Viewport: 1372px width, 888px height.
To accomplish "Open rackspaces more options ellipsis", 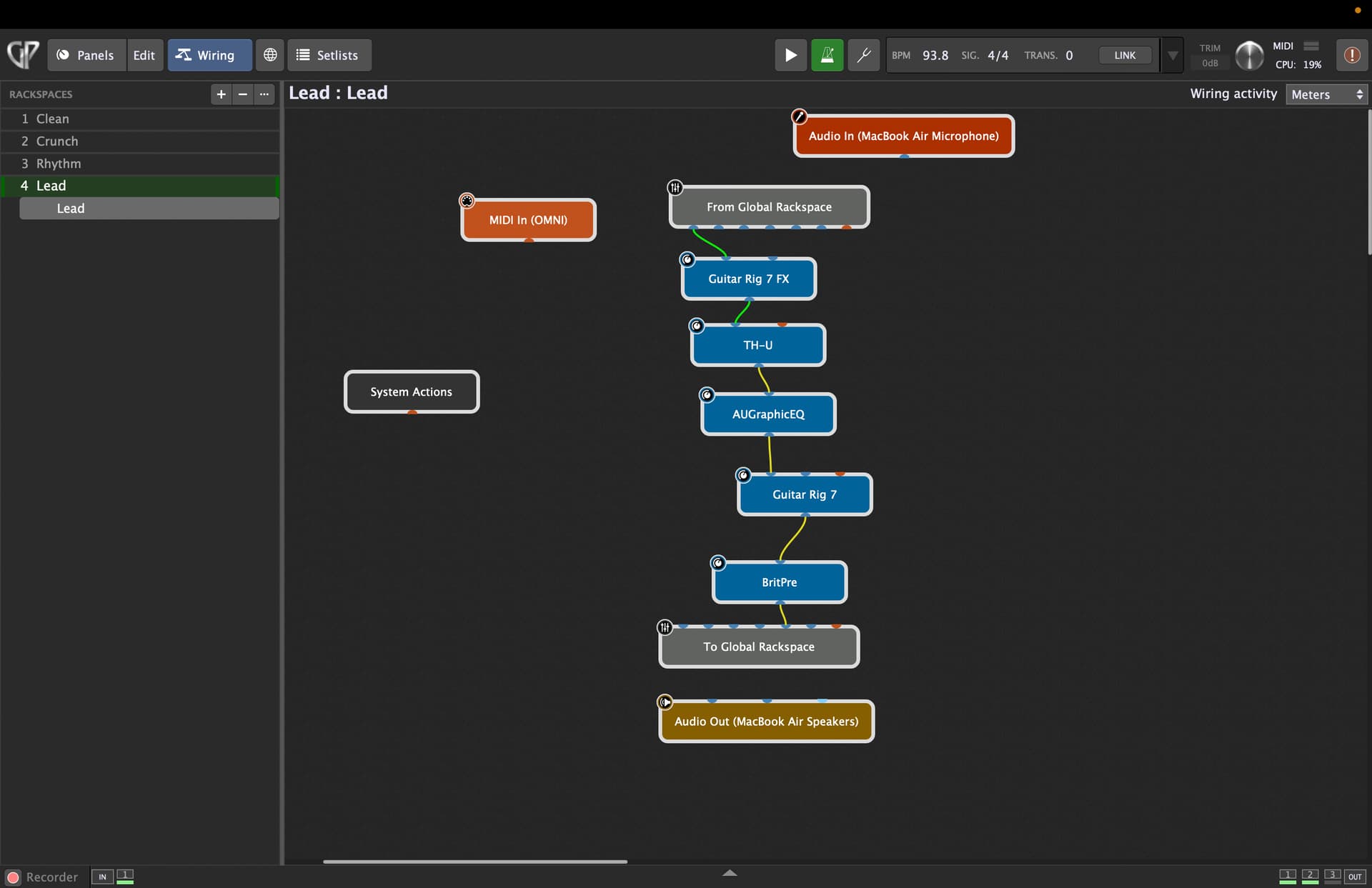I will point(264,94).
